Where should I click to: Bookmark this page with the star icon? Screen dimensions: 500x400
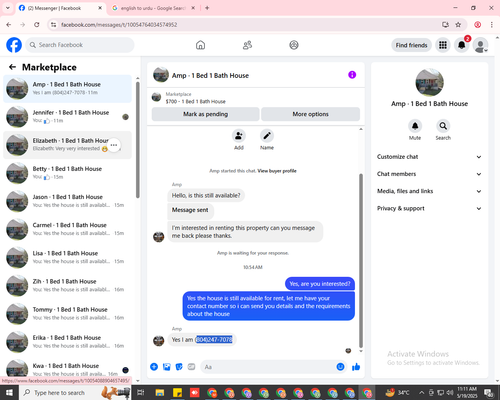(x=458, y=25)
